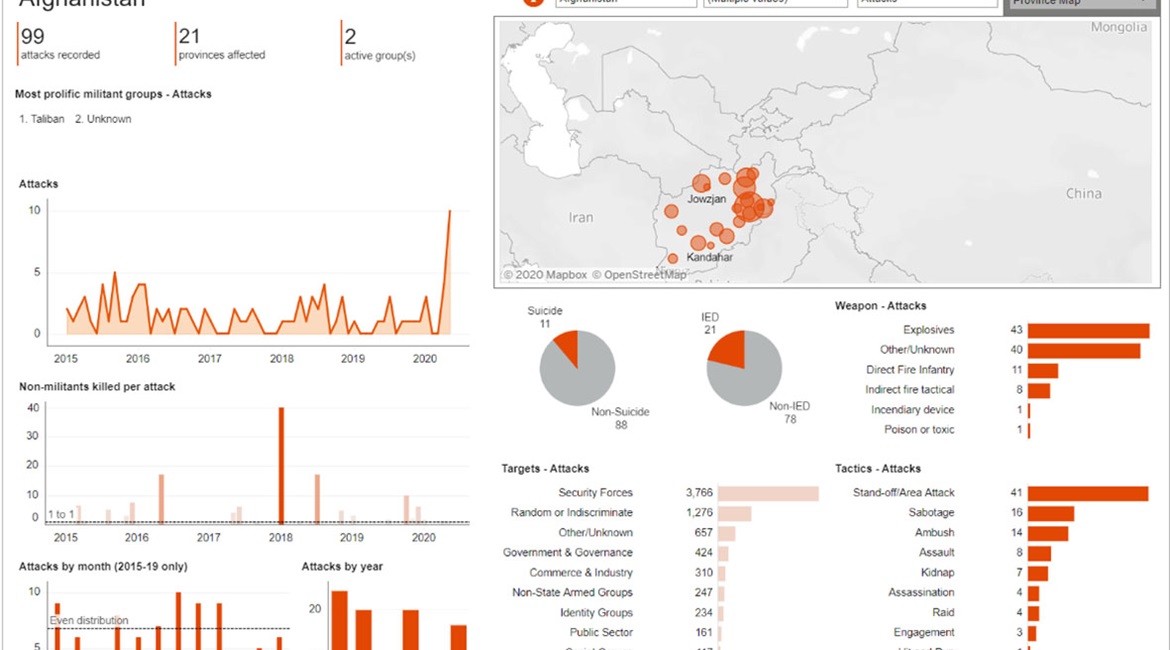This screenshot has width=1170, height=650.
Task: Click '1. Taliban' in prolific groups list
Action: point(42,119)
